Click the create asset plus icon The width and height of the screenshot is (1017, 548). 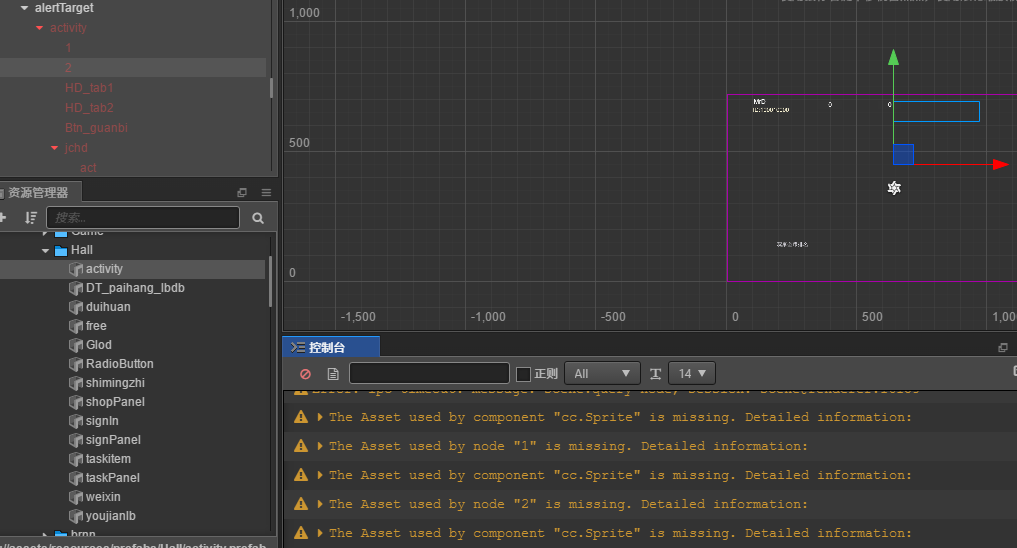[3, 218]
